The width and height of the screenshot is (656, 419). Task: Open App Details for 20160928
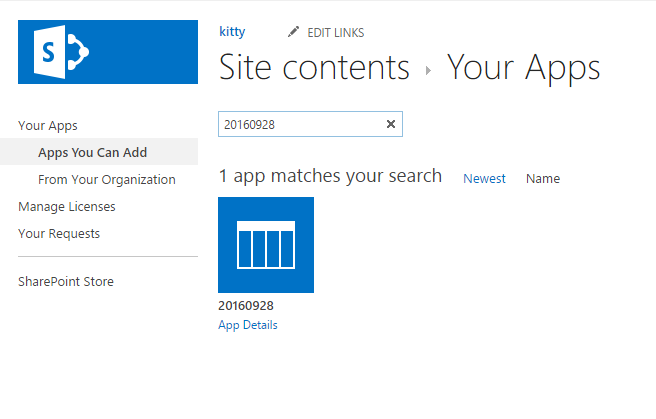click(248, 325)
